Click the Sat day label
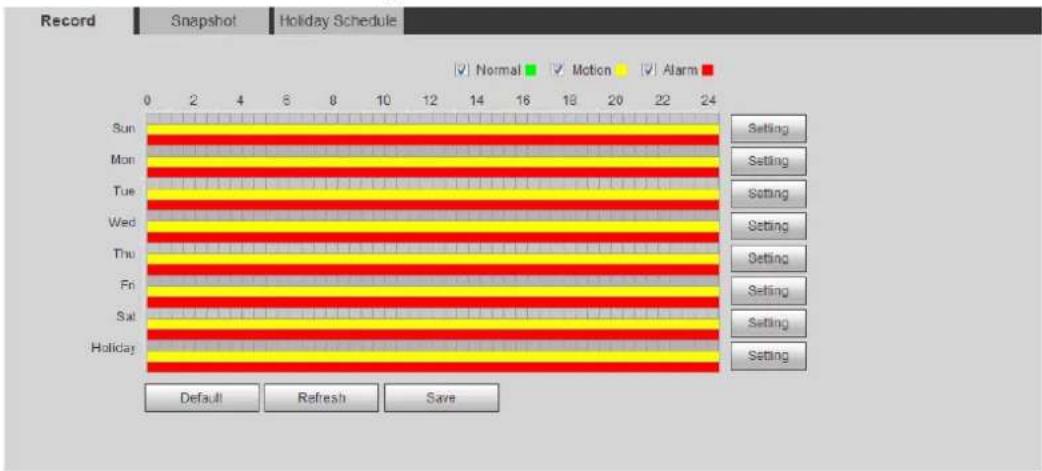Viewport: 1042px width, 471px height. (x=126, y=316)
